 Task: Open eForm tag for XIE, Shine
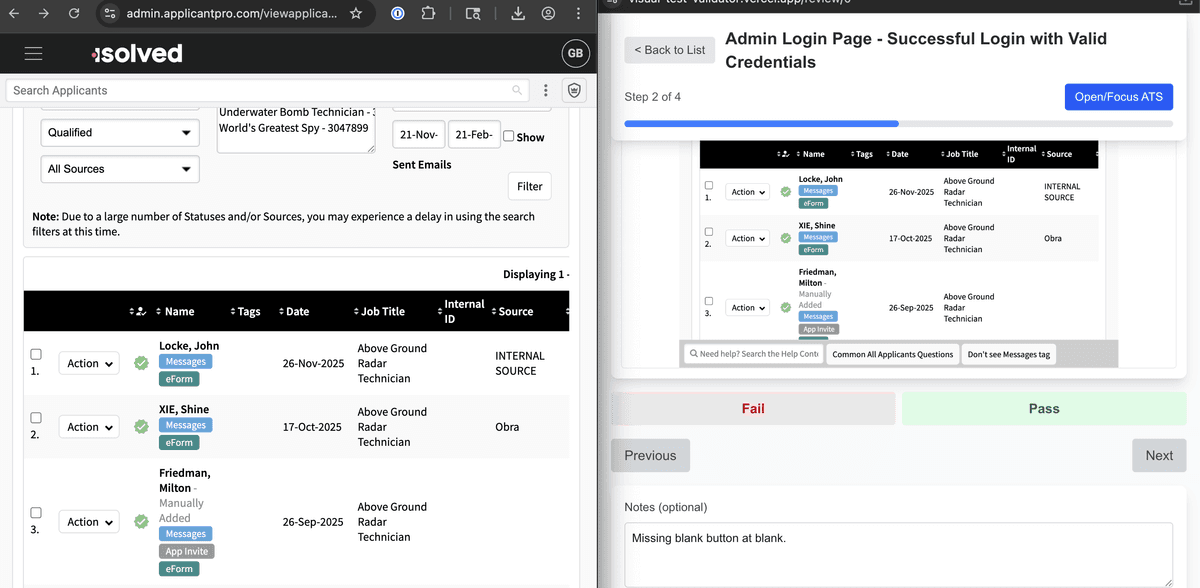pos(179,442)
